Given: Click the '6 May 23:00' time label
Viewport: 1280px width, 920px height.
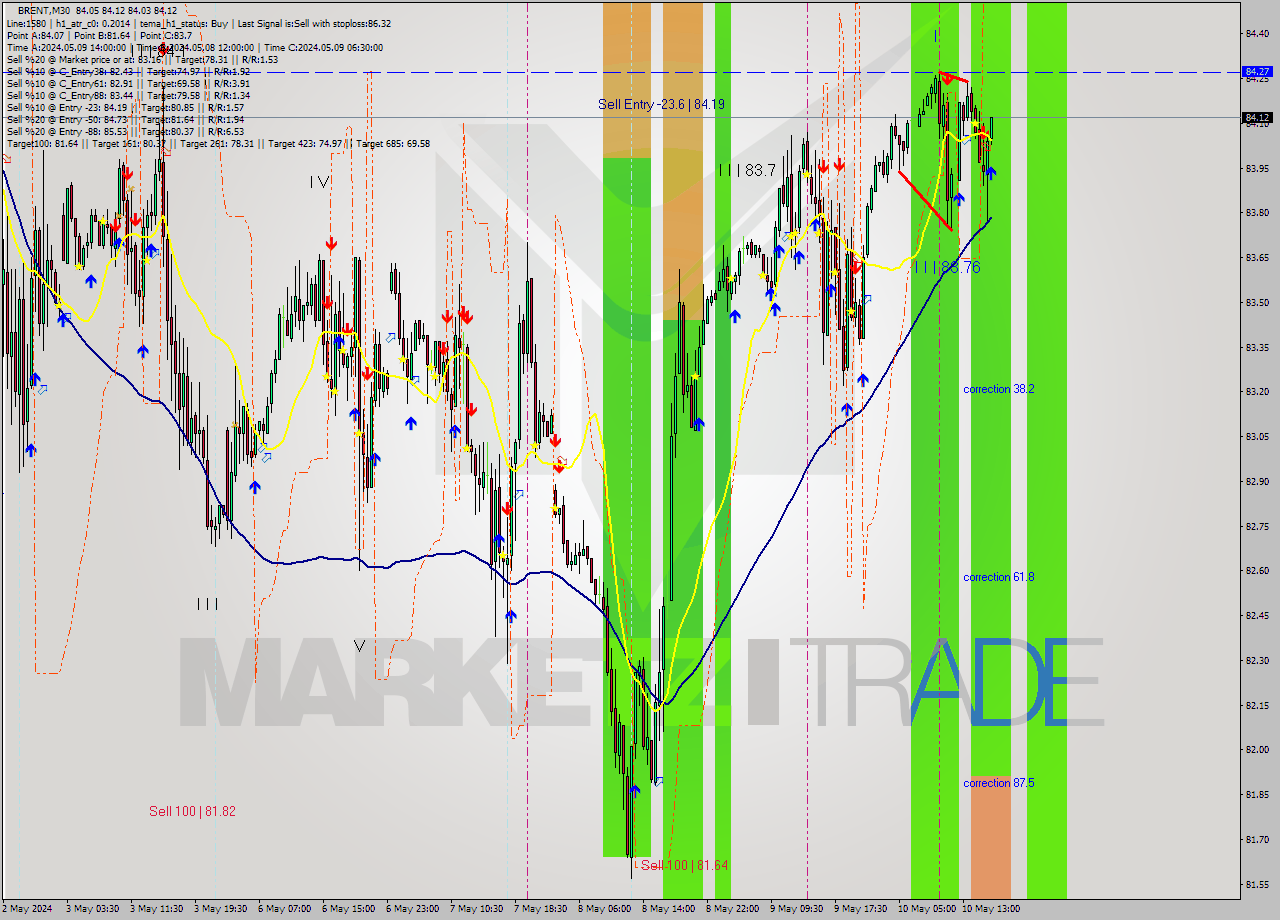Looking at the screenshot, I should pos(412,909).
